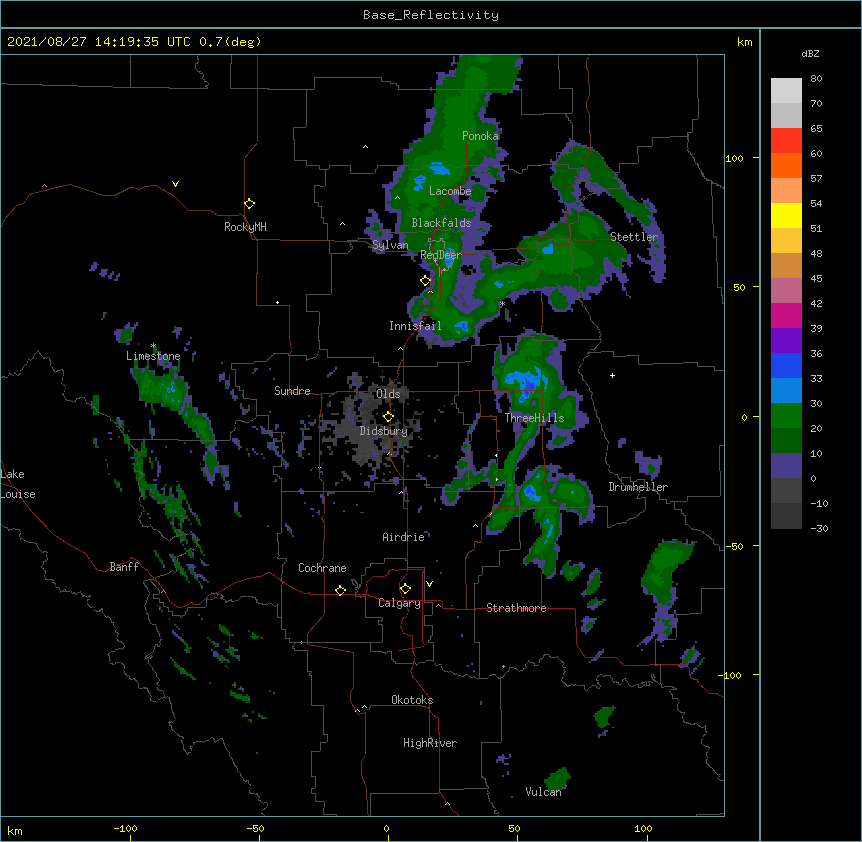Click the Airdrie label
This screenshot has height=842, width=862.
pyautogui.click(x=404, y=537)
